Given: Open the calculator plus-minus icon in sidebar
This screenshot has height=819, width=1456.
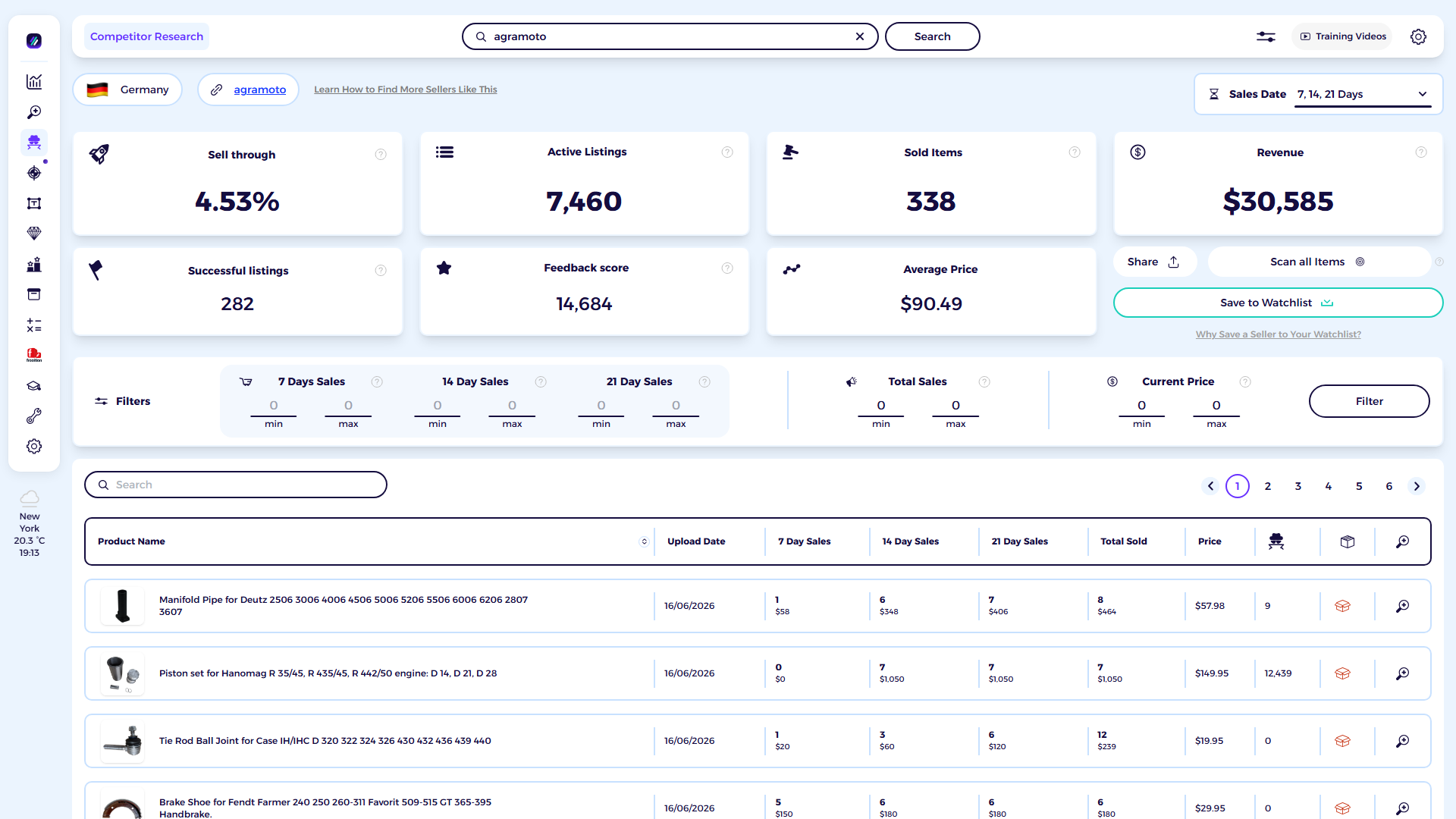Looking at the screenshot, I should [x=34, y=325].
